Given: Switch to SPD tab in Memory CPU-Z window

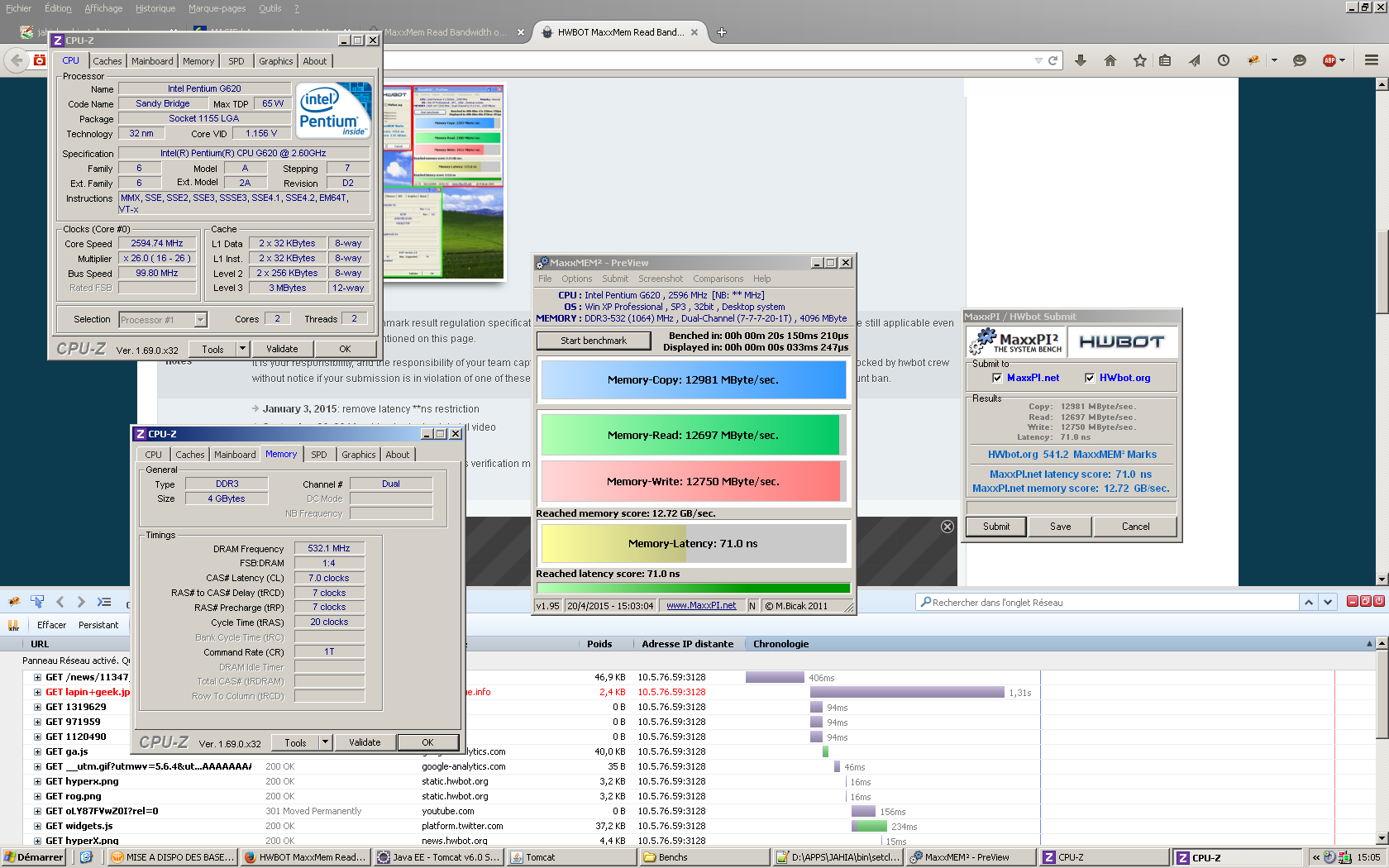Looking at the screenshot, I should [x=319, y=455].
